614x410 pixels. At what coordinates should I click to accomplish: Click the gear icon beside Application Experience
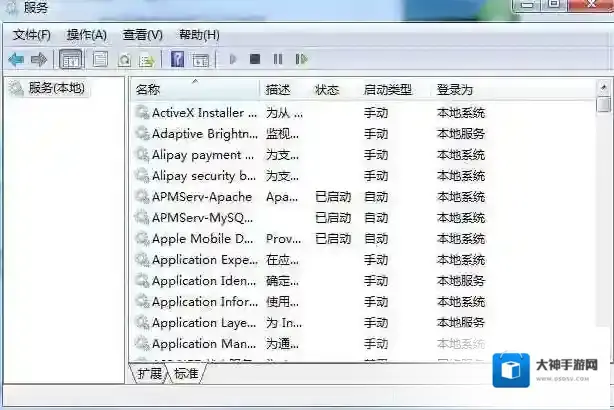pos(142,259)
